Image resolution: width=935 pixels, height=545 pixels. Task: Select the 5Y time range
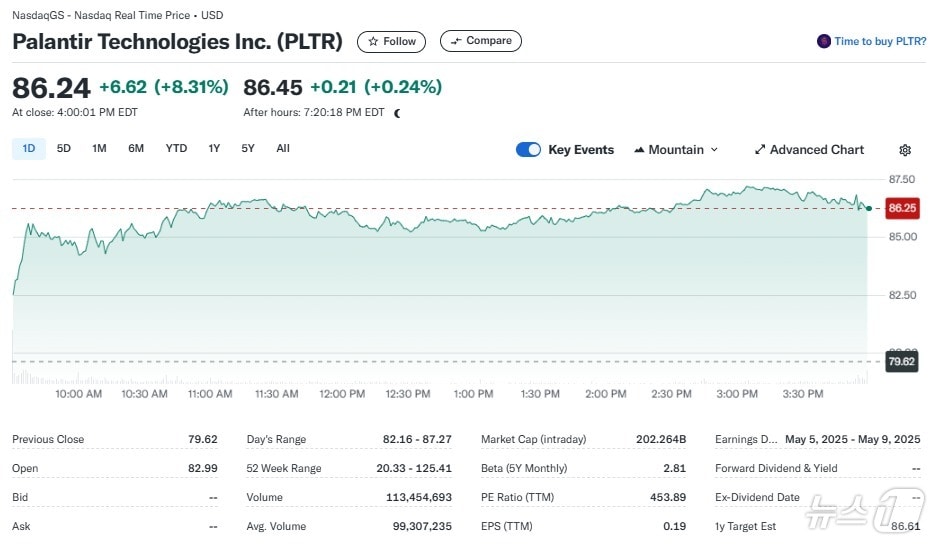pyautogui.click(x=248, y=149)
